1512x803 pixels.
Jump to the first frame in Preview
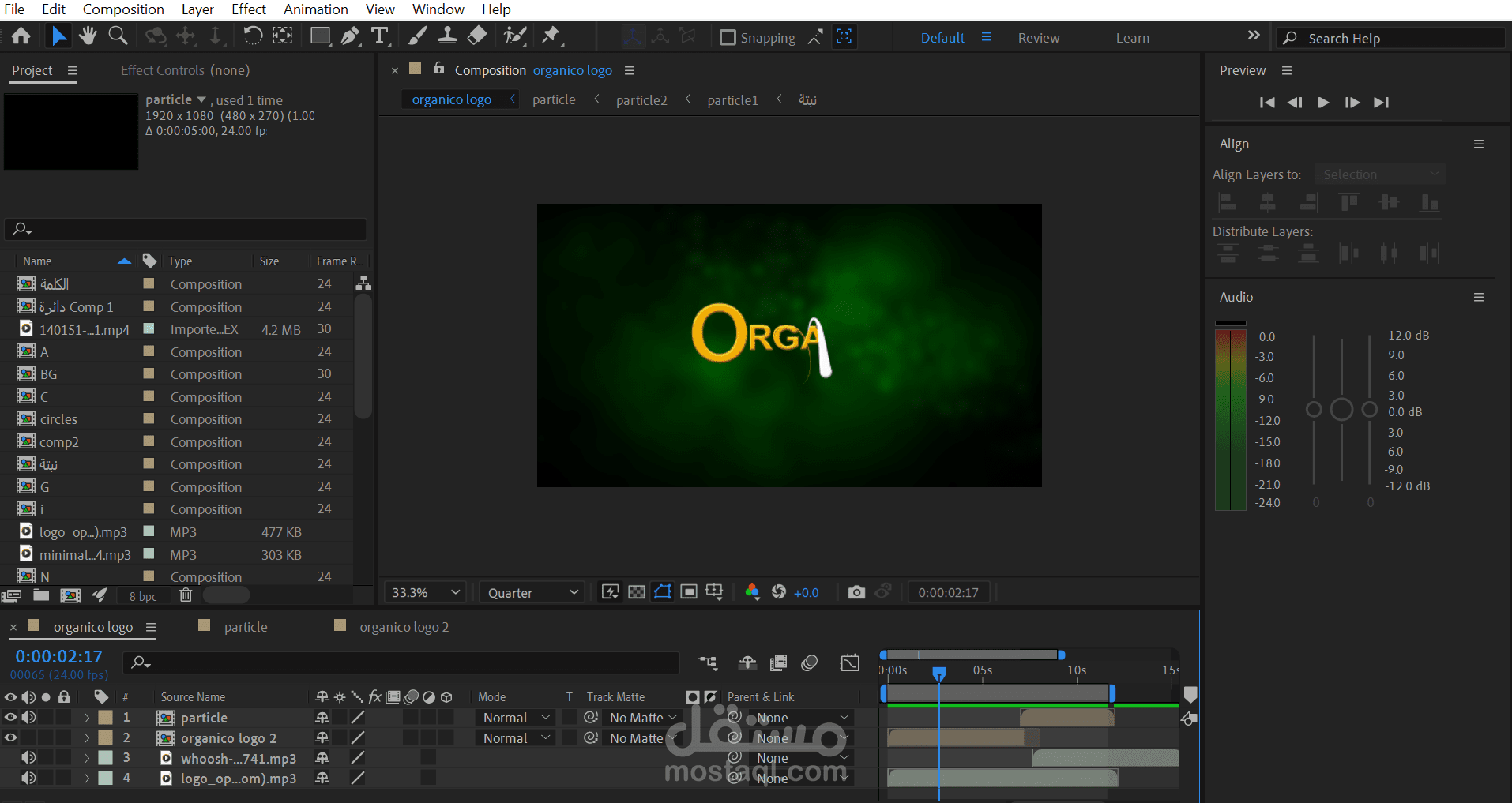[x=1267, y=103]
